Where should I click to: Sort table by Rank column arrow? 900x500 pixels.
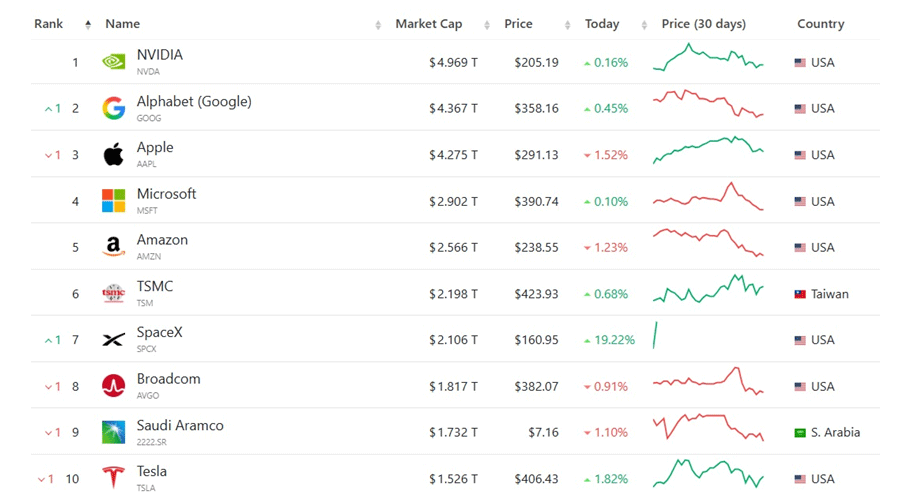pos(88,24)
